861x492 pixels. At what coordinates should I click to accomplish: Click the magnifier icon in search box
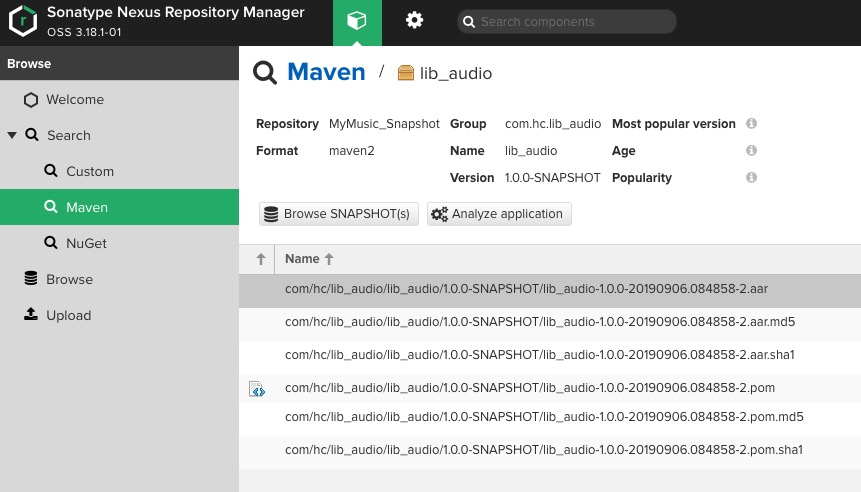pyautogui.click(x=468, y=21)
